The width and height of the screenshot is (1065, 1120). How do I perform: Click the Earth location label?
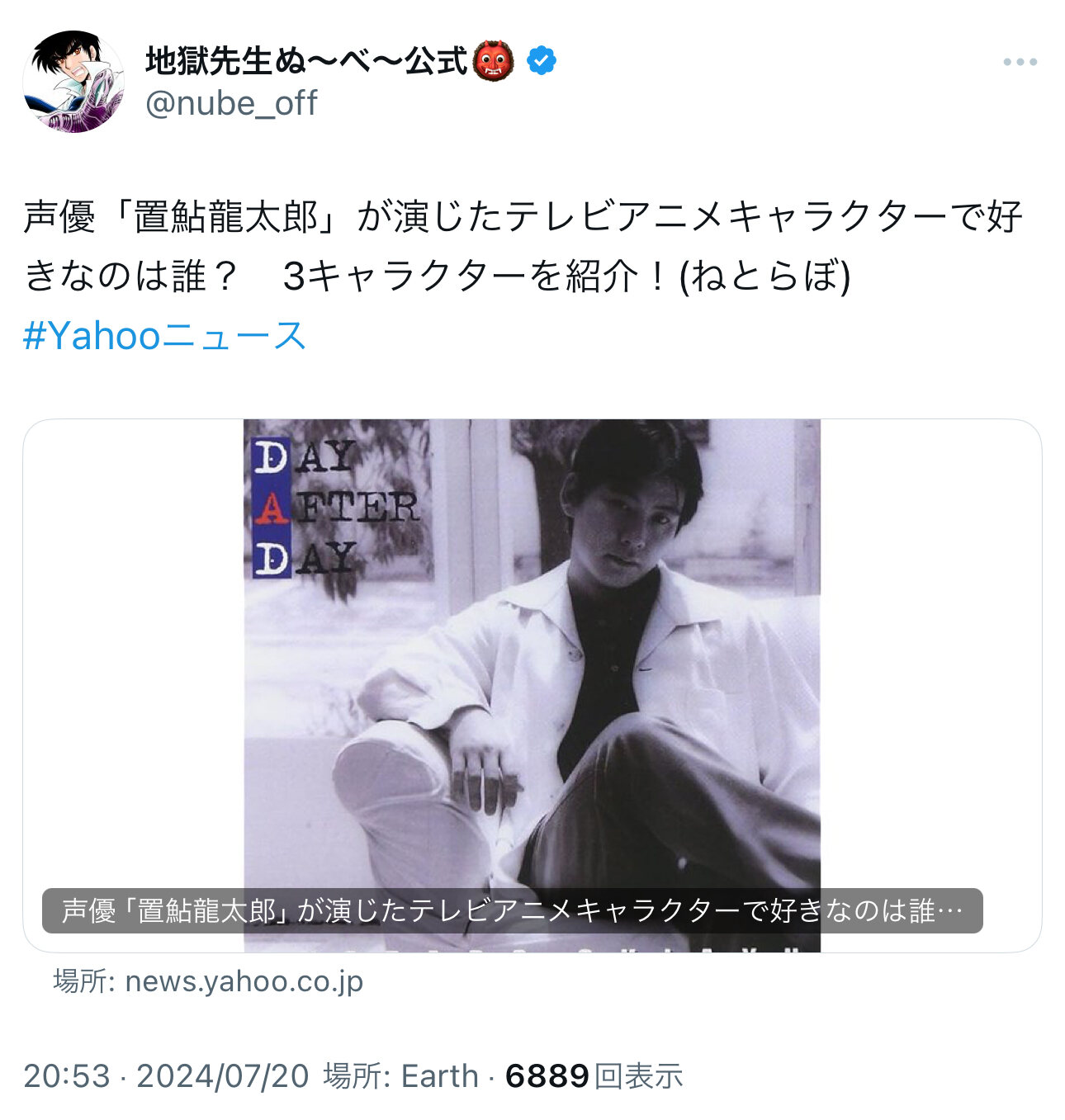pos(440,1076)
